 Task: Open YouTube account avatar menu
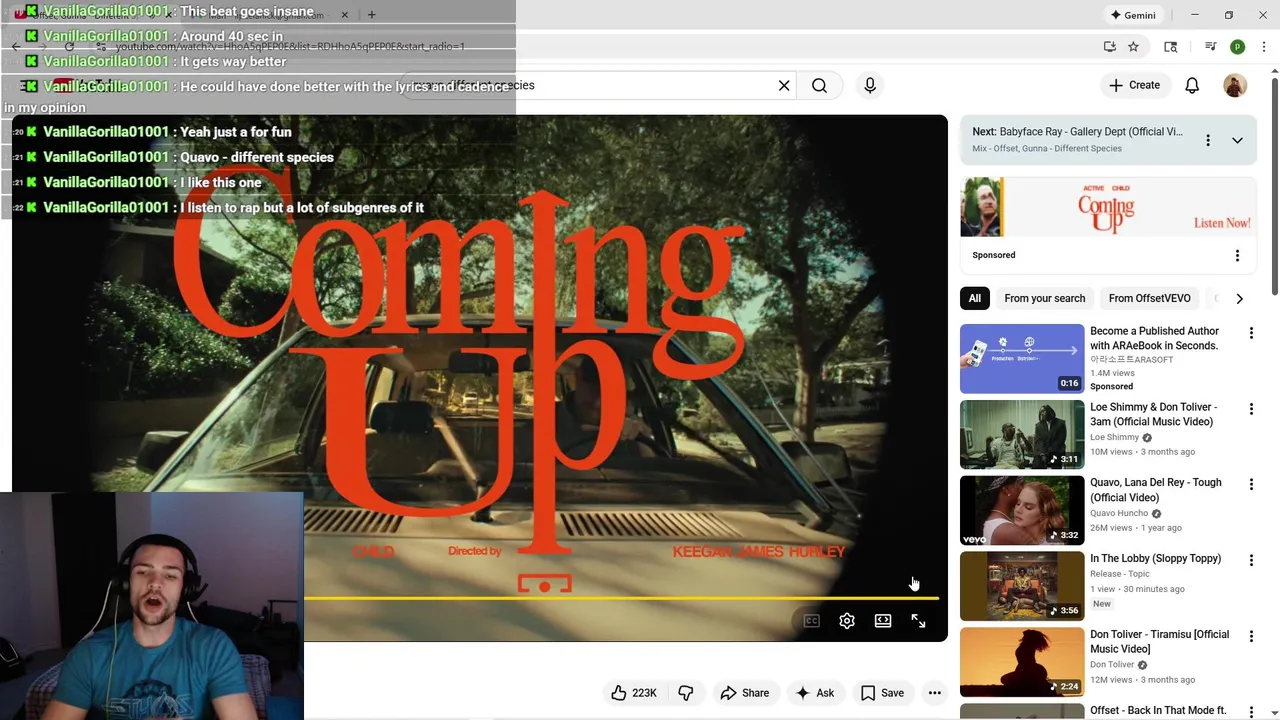1235,85
